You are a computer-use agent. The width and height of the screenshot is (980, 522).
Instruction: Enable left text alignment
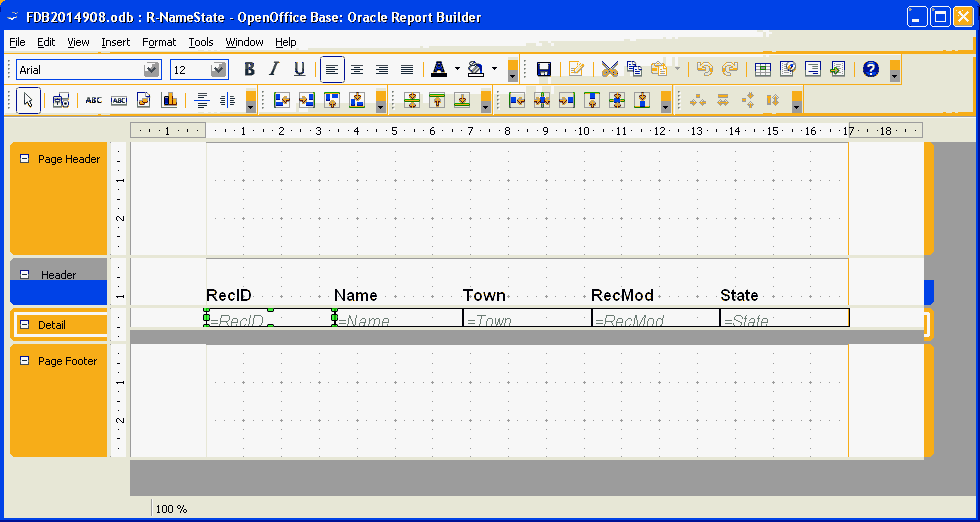[x=332, y=69]
